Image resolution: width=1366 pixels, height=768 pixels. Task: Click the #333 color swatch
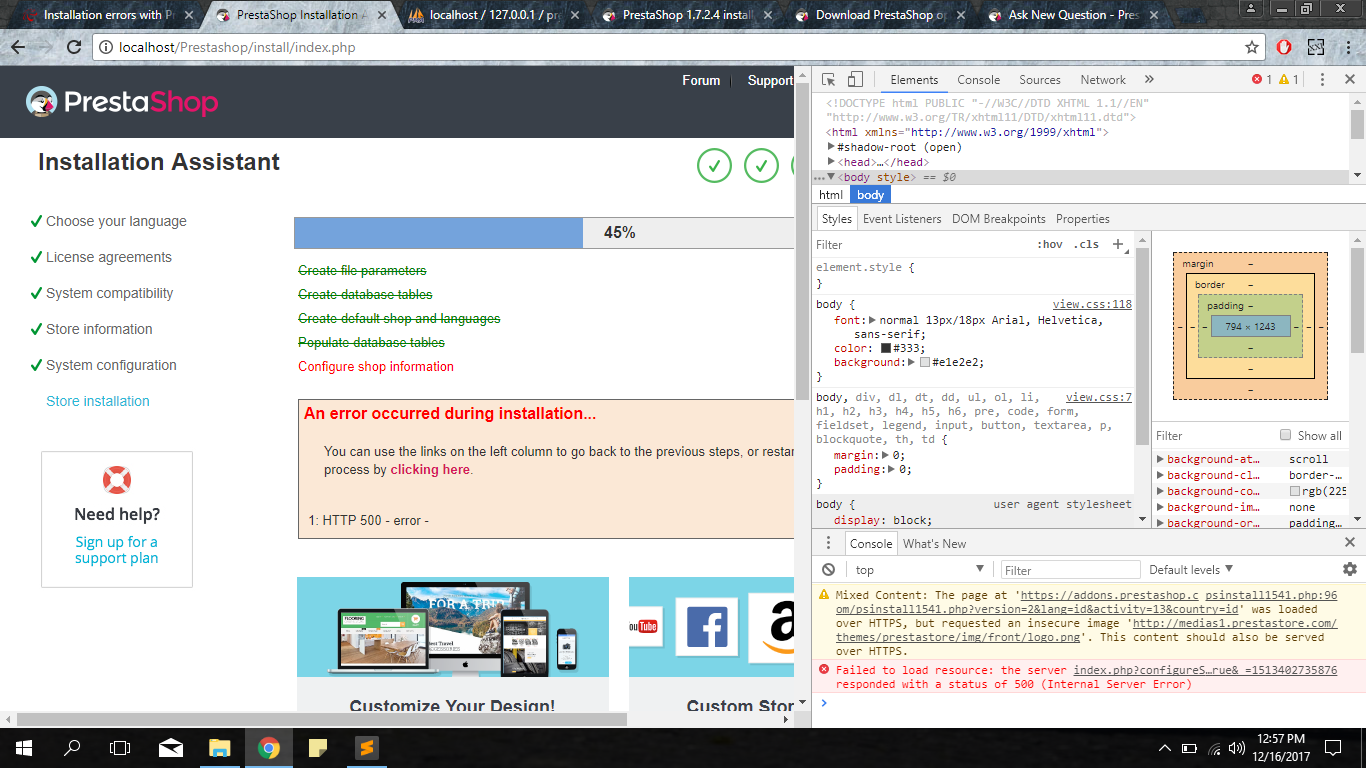[886, 348]
